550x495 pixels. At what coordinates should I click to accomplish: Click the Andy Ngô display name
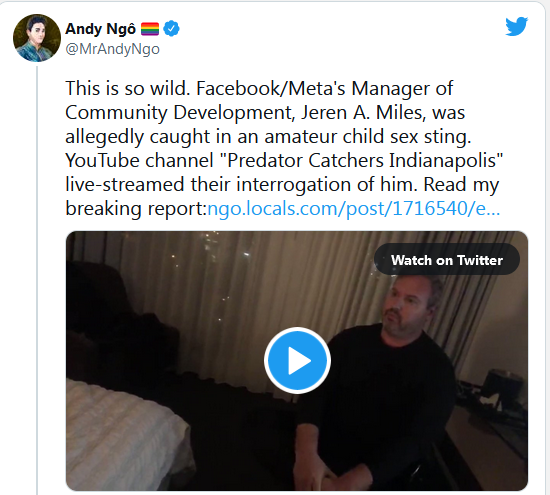tap(100, 29)
